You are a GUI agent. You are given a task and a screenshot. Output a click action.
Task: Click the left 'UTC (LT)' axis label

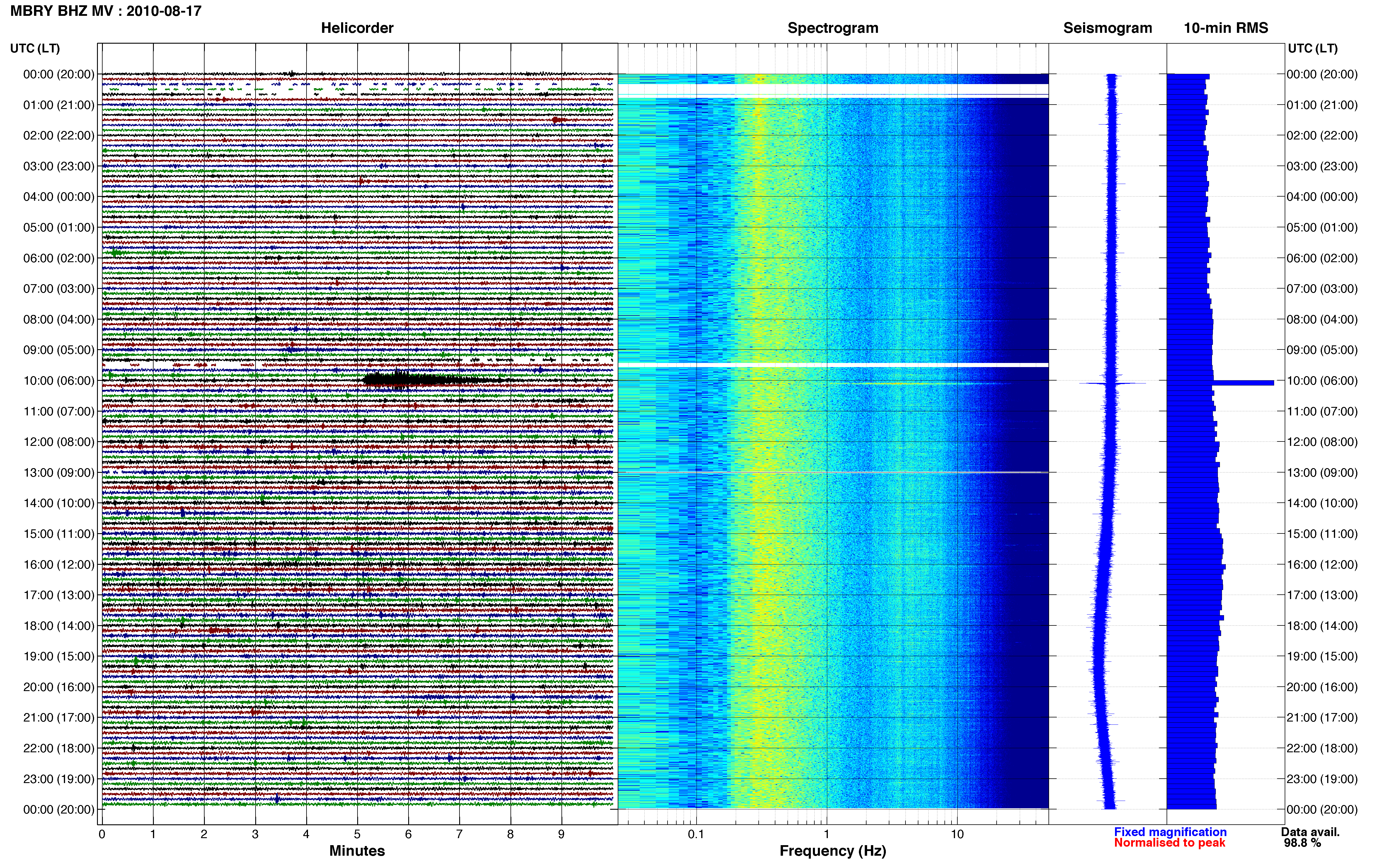(x=35, y=48)
